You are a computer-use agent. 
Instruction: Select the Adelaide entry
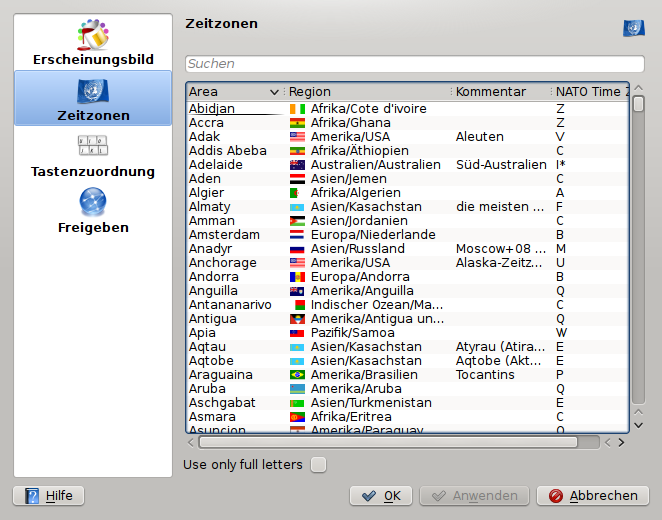(216, 165)
